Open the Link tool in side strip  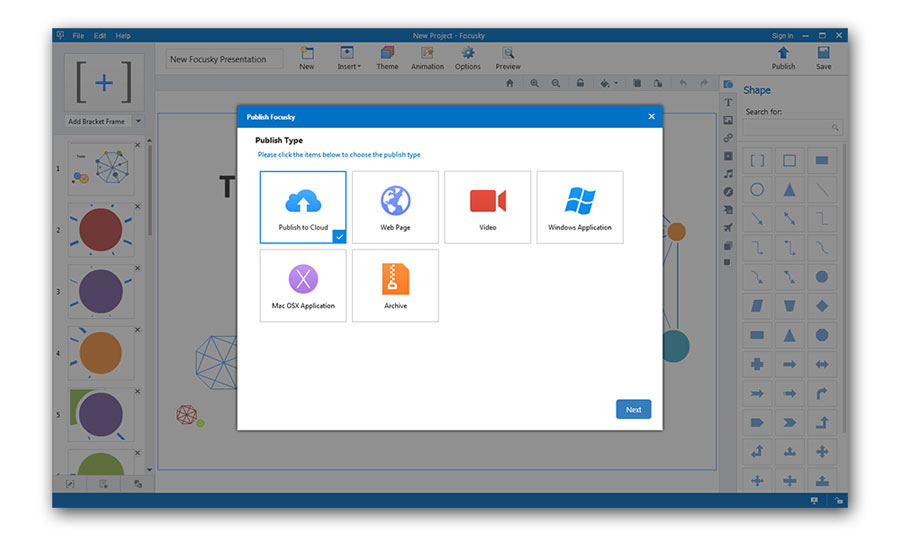(x=728, y=138)
